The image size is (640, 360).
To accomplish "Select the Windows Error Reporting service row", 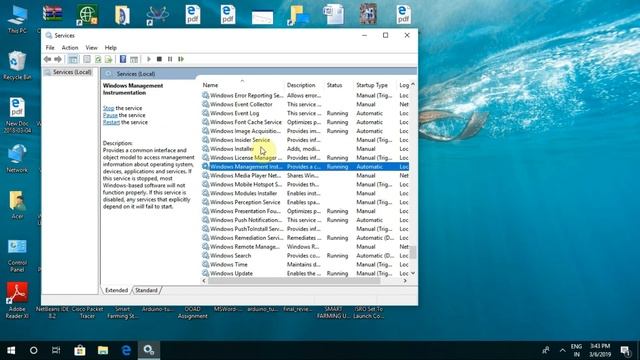I will (305, 96).
